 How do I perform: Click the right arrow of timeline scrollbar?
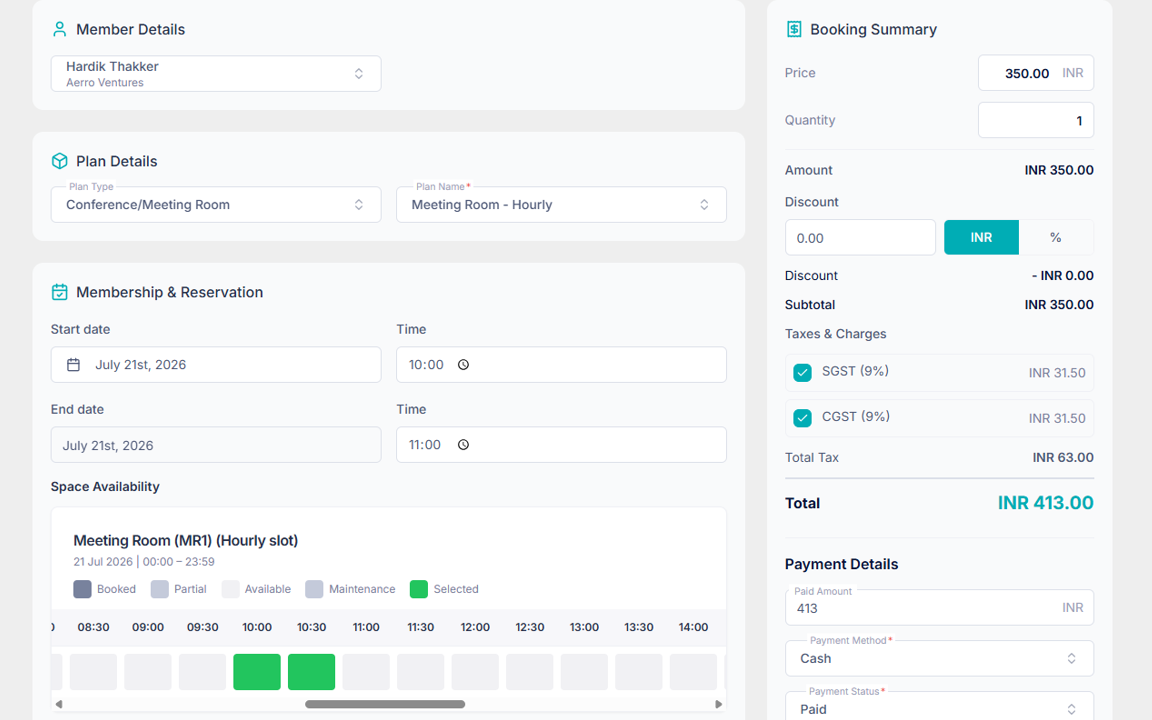719,704
